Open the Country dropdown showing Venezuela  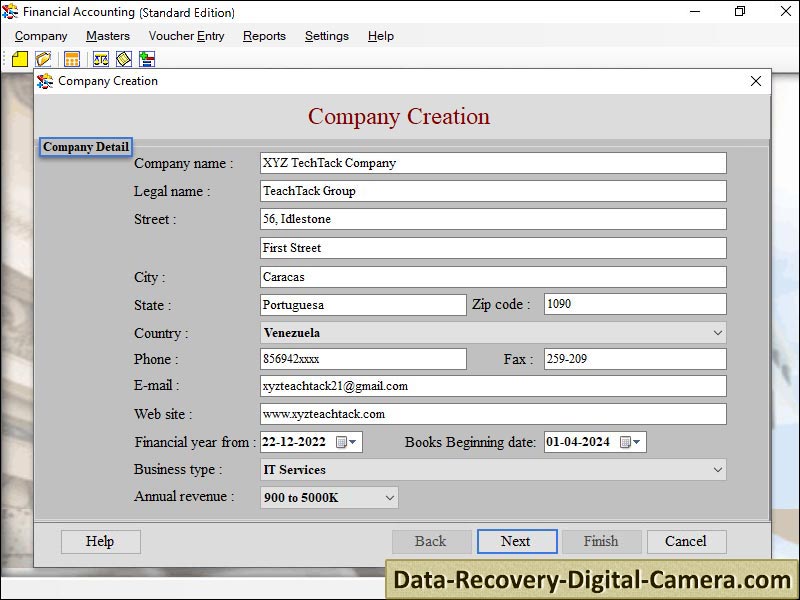pyautogui.click(x=716, y=332)
